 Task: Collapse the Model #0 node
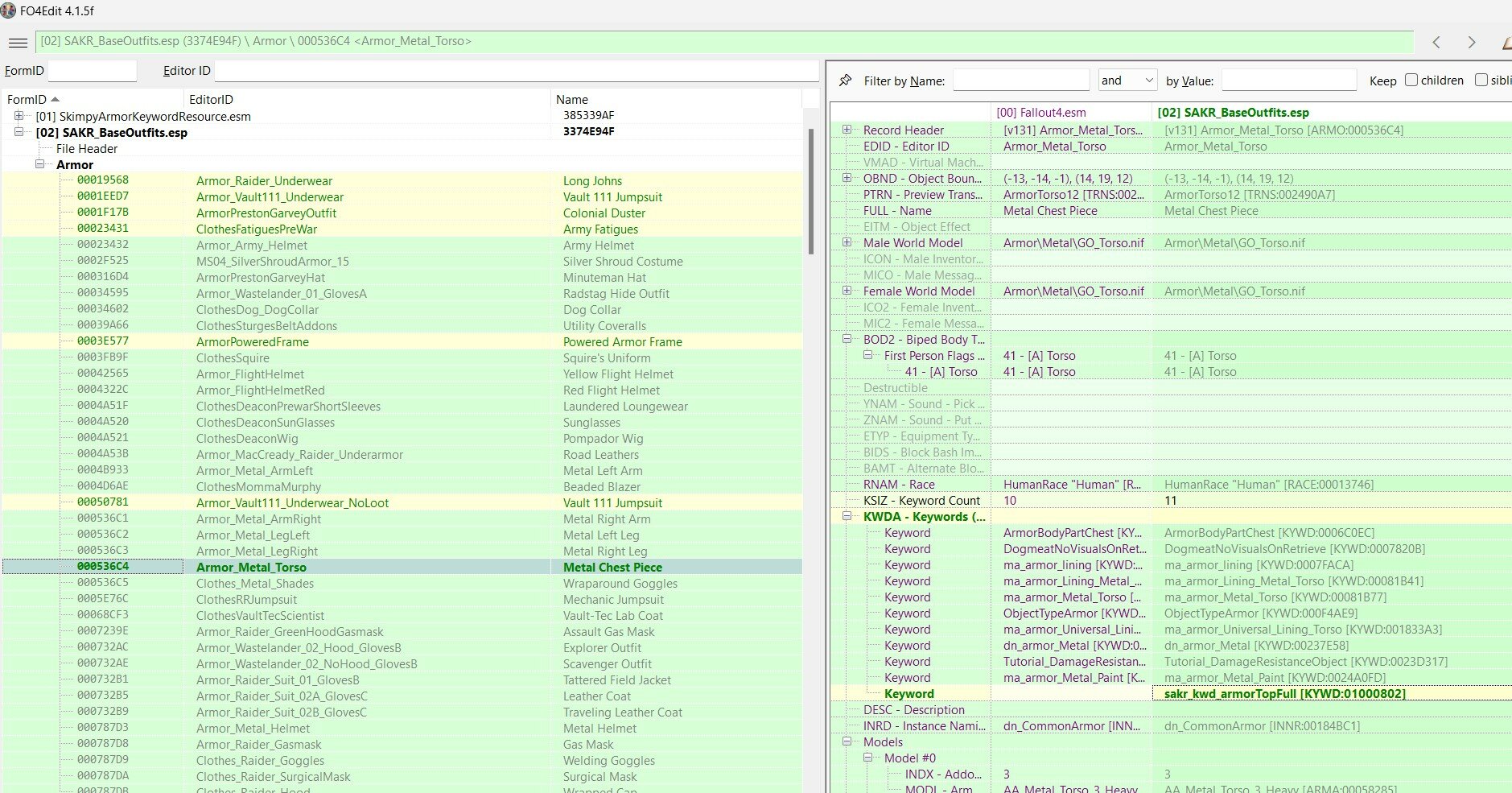(x=867, y=758)
